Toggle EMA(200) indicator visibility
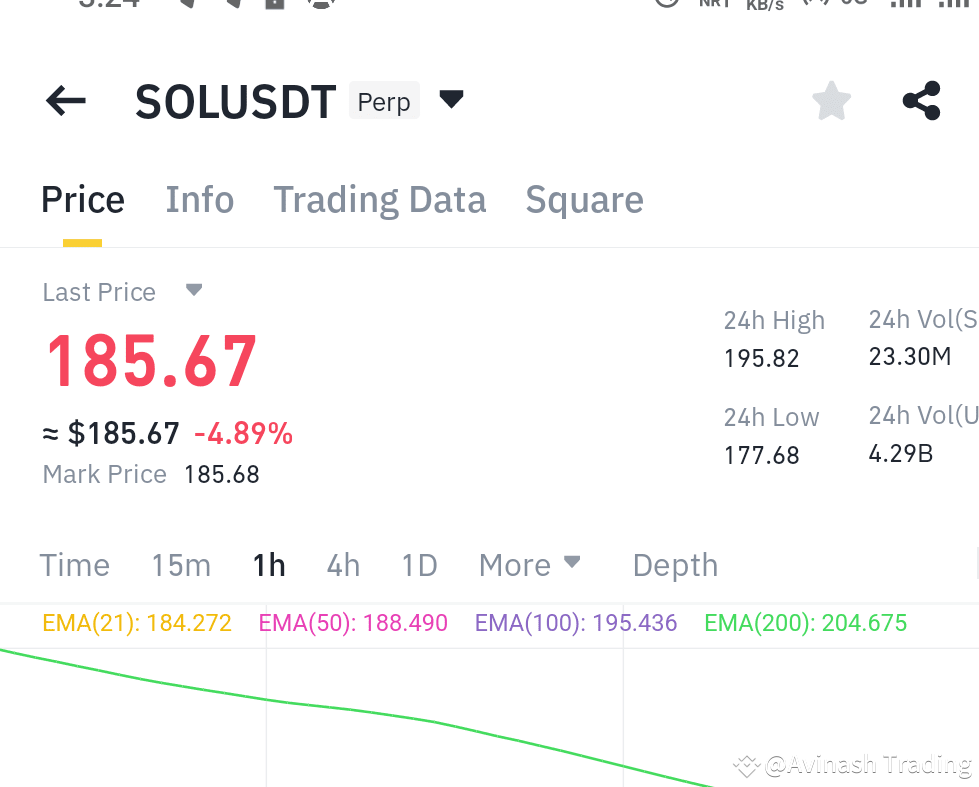 tap(805, 622)
